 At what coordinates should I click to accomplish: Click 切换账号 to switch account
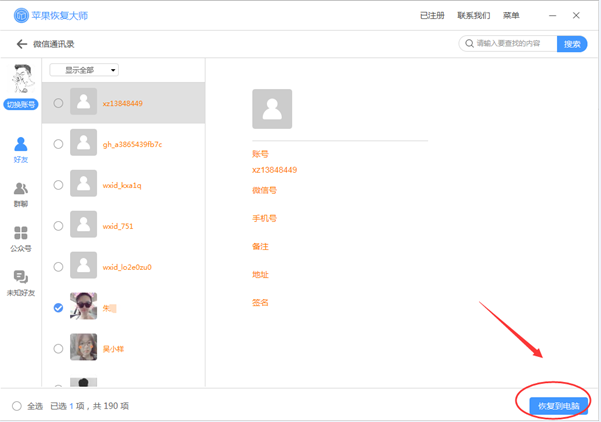tap(21, 104)
